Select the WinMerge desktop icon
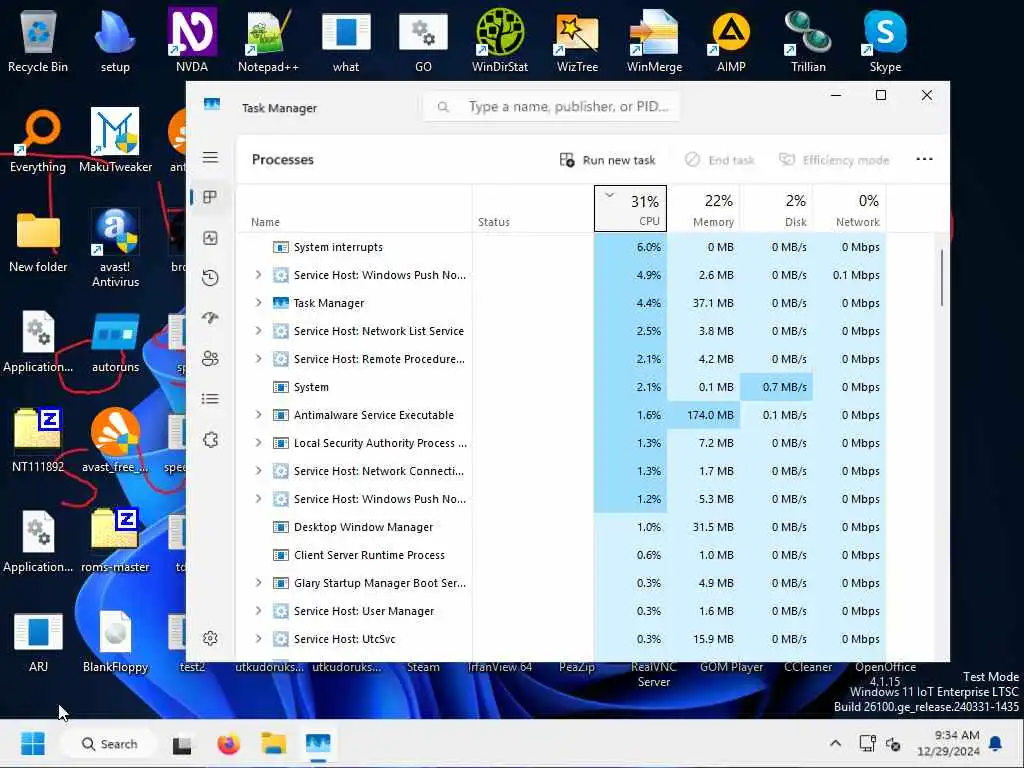Screen dimensions: 1024x768 pos(654,39)
